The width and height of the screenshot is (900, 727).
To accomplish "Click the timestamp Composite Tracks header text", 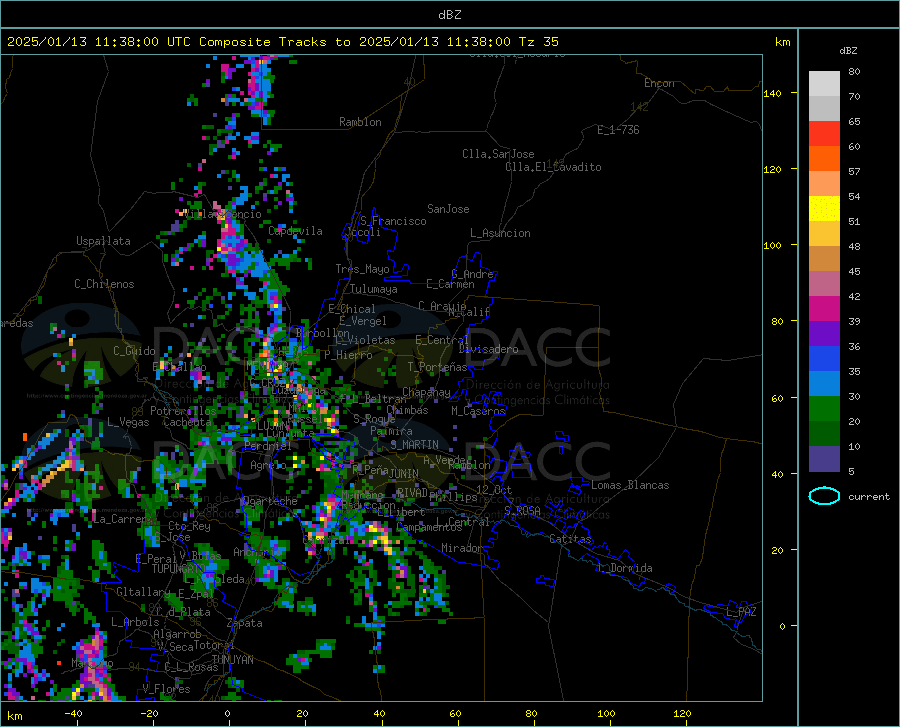I will pos(282,42).
